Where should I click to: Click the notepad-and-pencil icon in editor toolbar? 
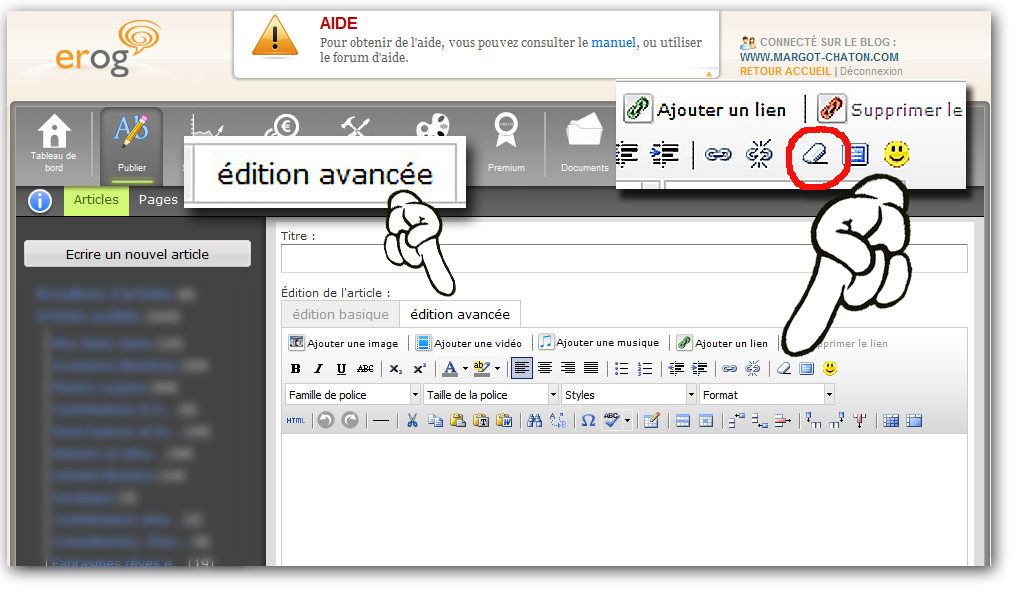tap(652, 421)
